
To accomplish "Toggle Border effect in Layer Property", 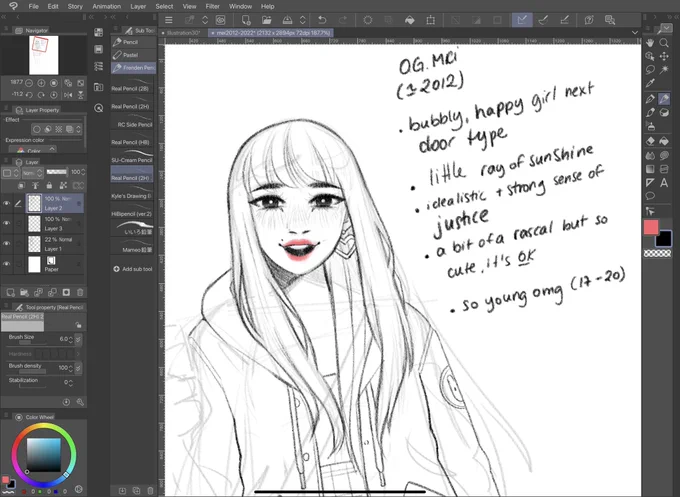I will (x=37, y=129).
